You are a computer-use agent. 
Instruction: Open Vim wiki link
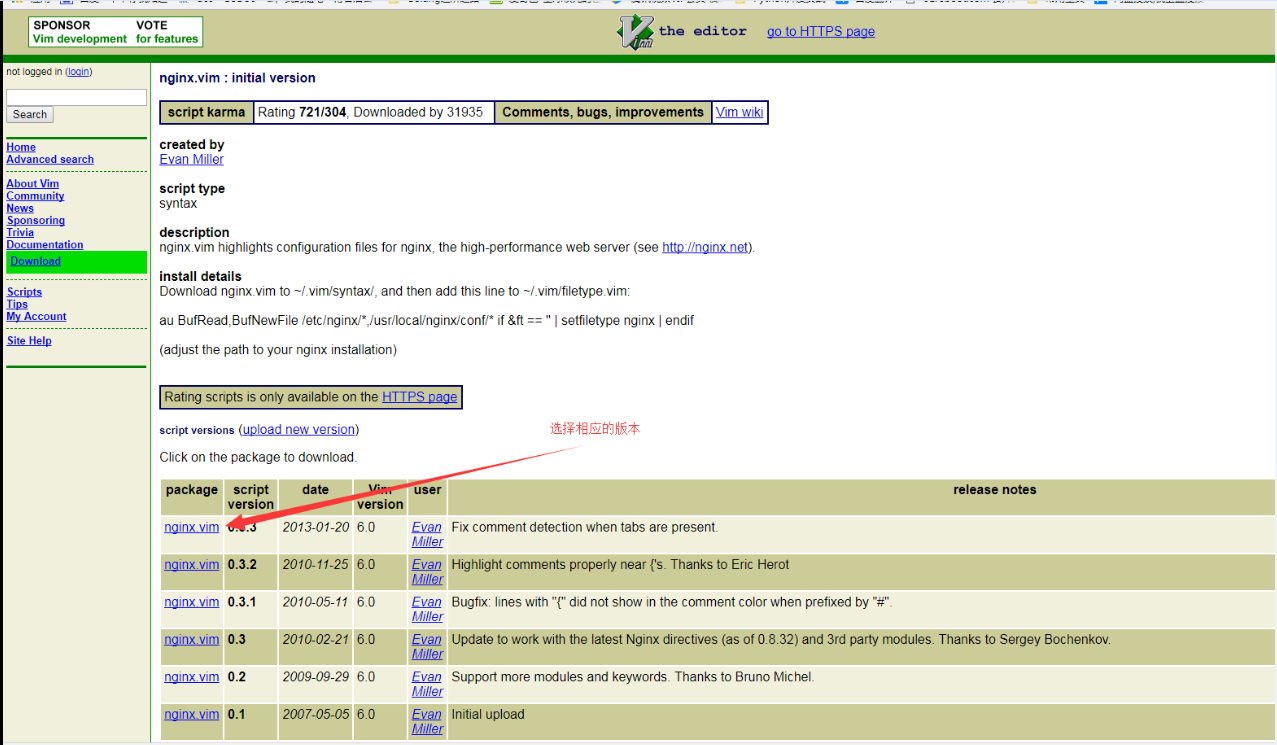740,112
